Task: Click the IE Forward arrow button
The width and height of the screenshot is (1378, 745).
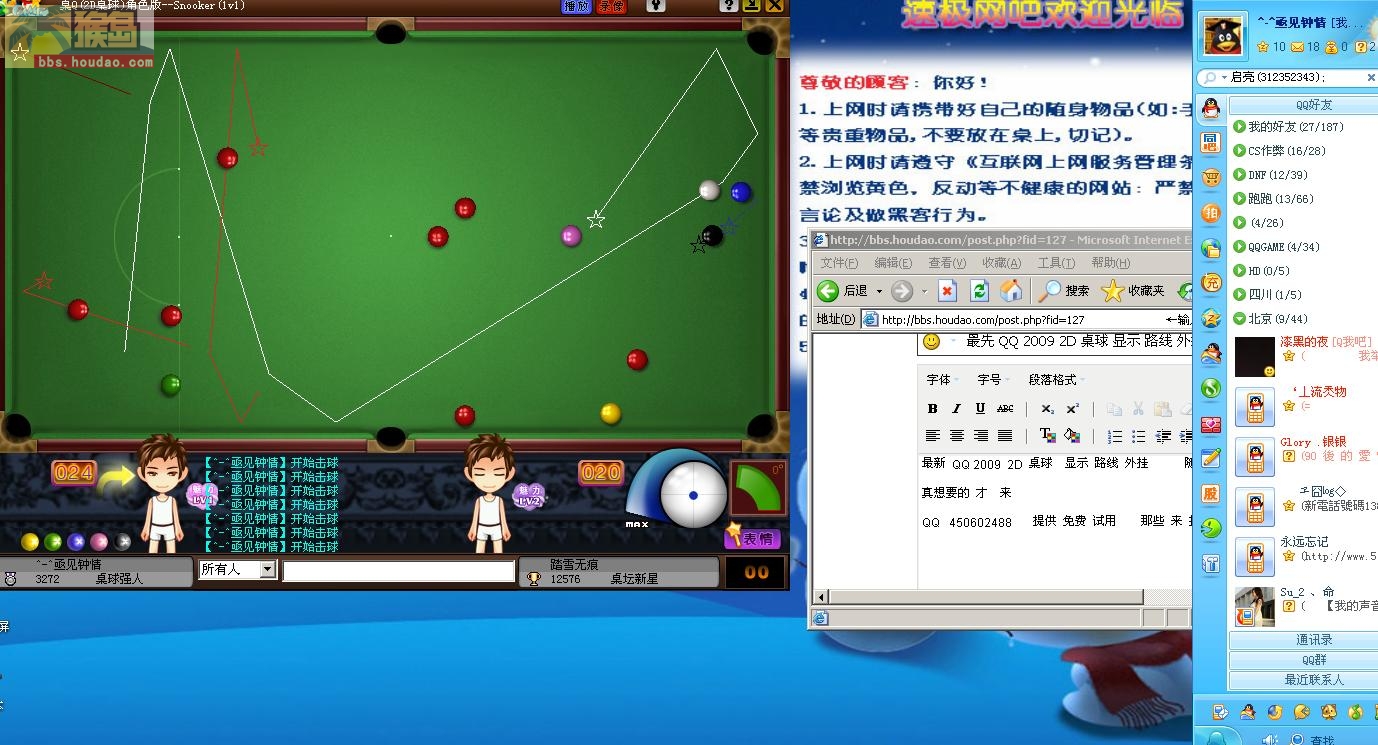Action: coord(902,291)
